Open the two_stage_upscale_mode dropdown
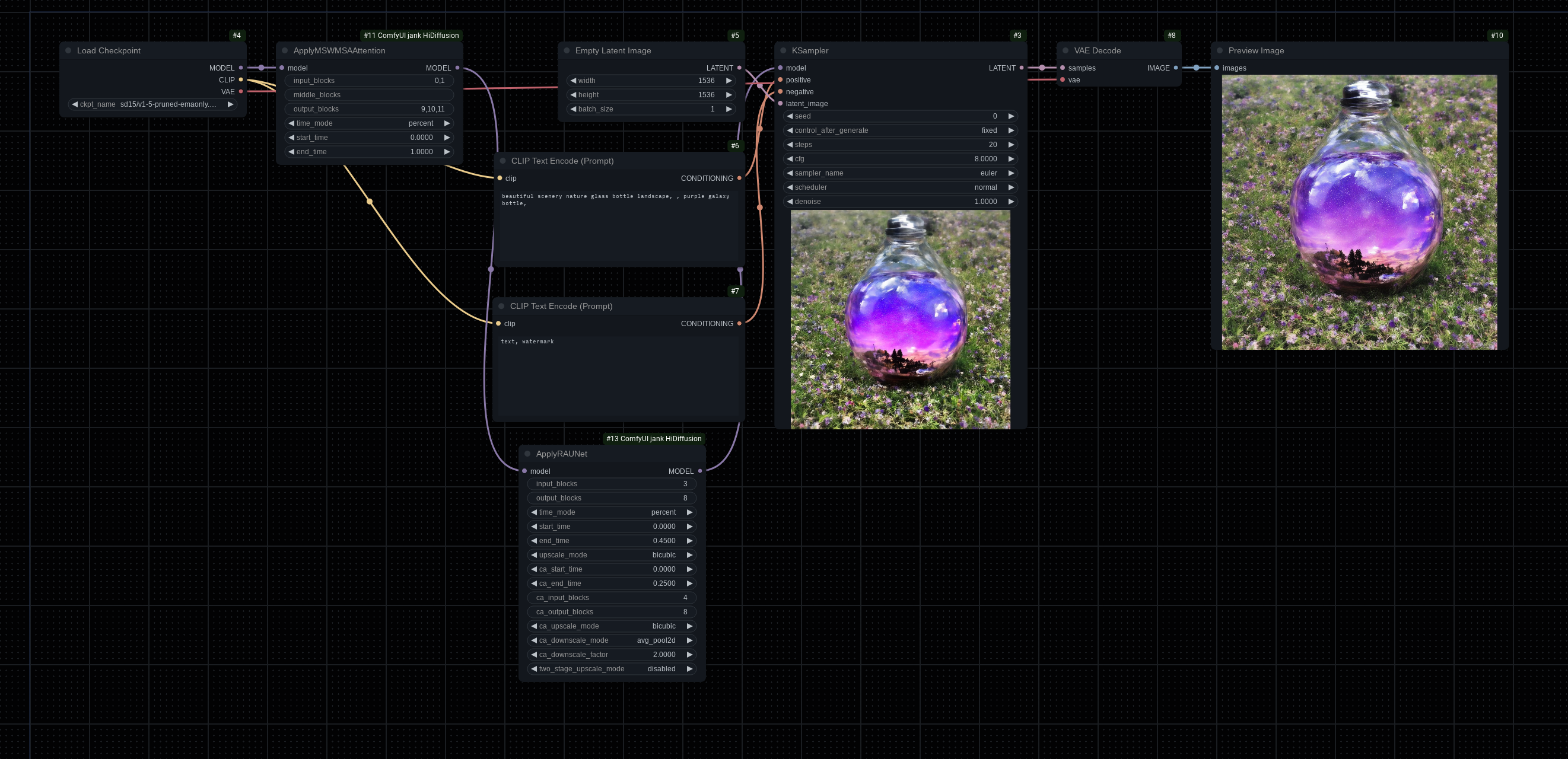Viewport: 1568px width, 759px height. point(612,668)
